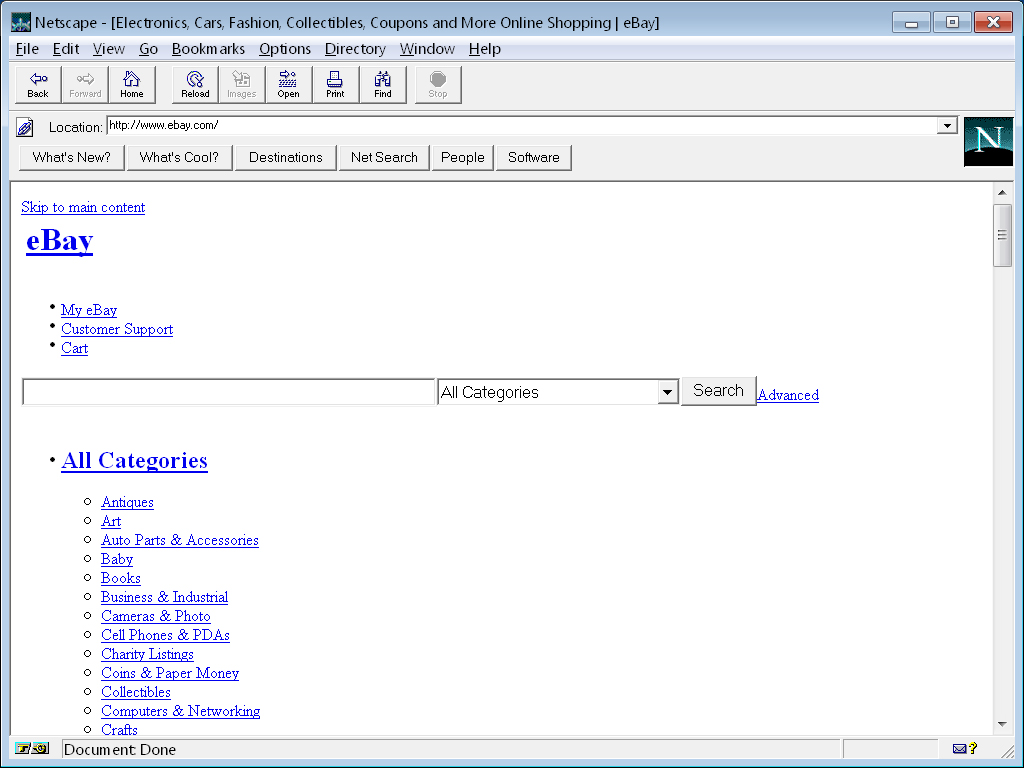The height and width of the screenshot is (768, 1024).
Task: Click the Home toolbar icon
Action: pyautogui.click(x=132, y=85)
